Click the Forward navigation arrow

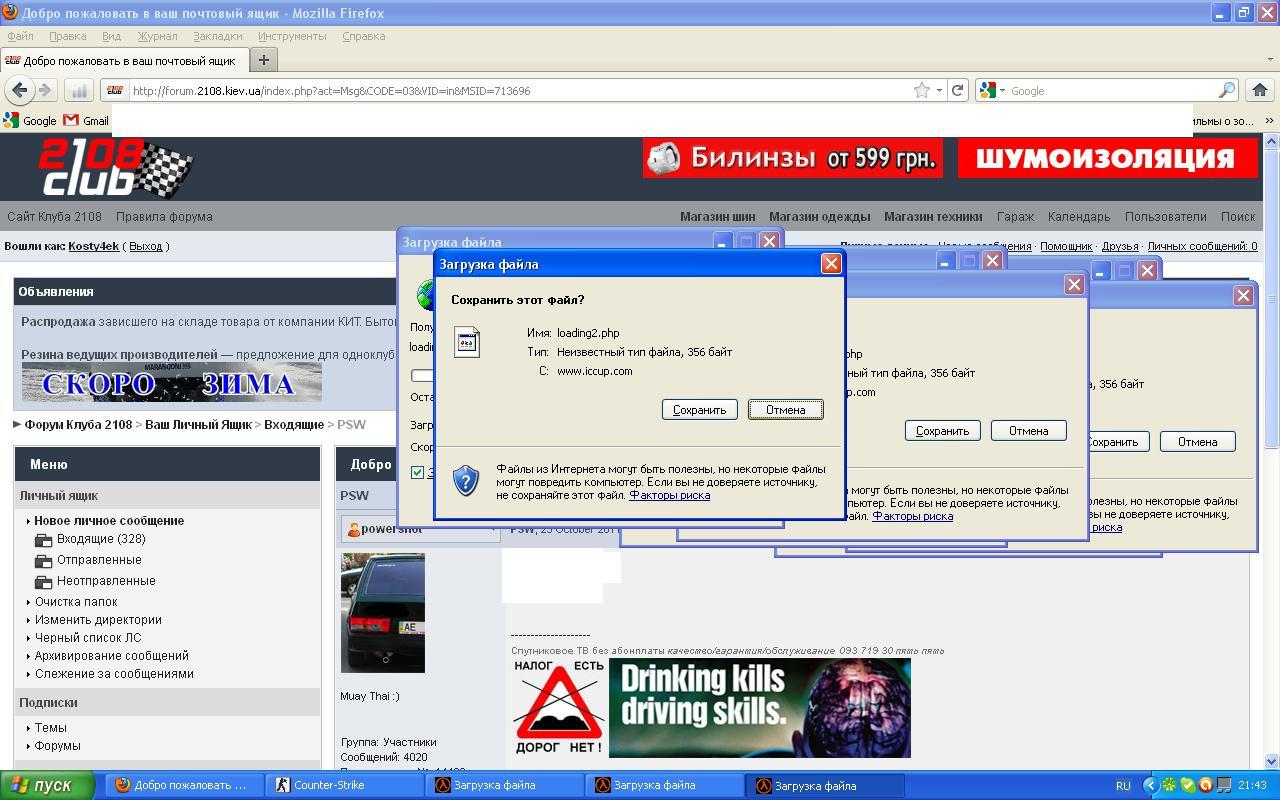pos(45,90)
